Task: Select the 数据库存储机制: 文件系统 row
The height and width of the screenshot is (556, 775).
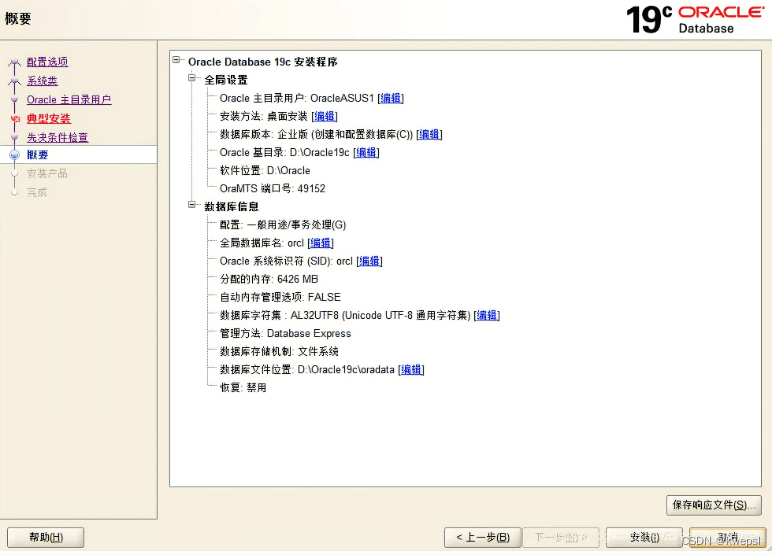Action: click(x=279, y=351)
